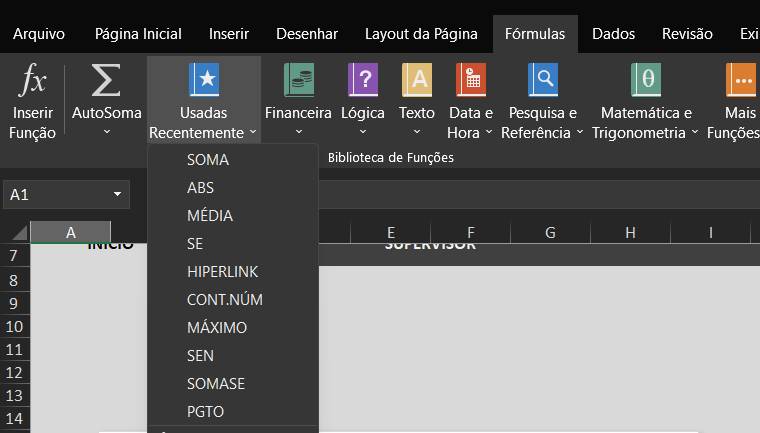Select MÉDIA in the recent functions menu
Viewport: 760px width, 433px height.
233,216
